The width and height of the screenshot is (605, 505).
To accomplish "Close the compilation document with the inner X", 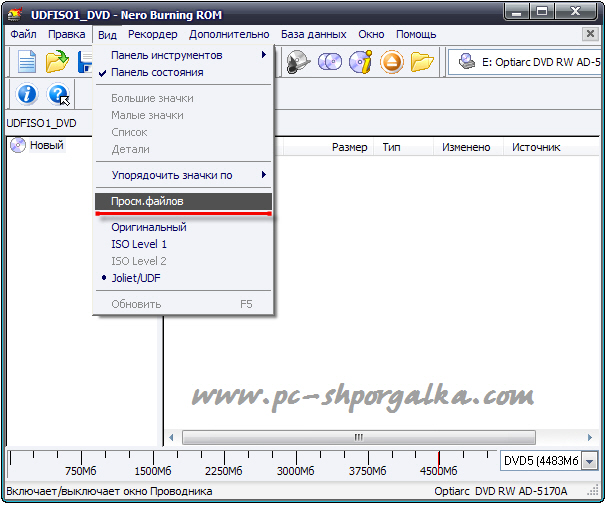I will click(x=590, y=34).
